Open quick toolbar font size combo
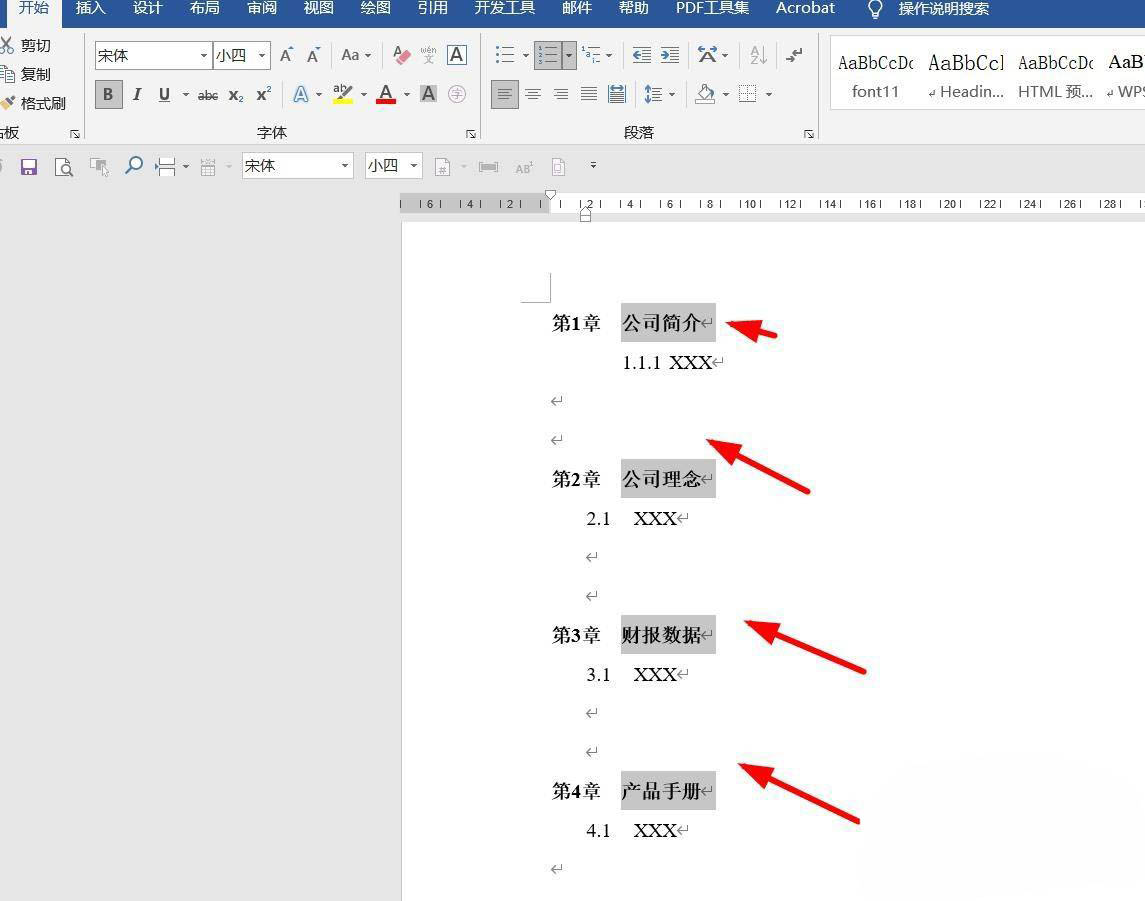This screenshot has height=901, width=1145. 393,166
